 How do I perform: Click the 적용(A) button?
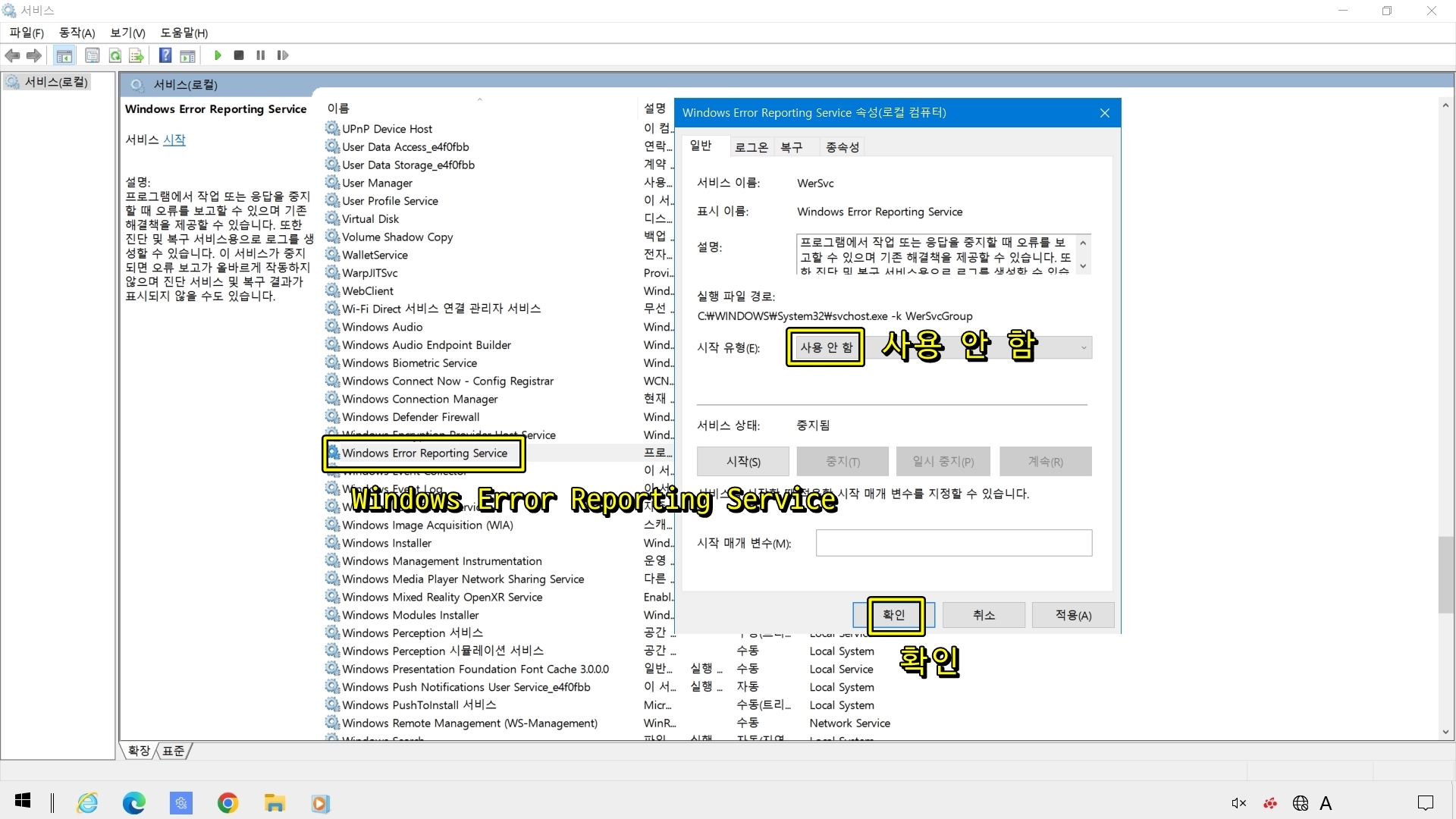coord(1073,615)
